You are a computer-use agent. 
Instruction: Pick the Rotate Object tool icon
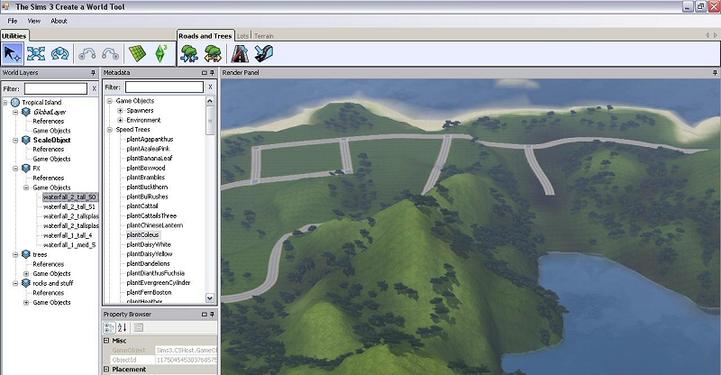coord(60,54)
